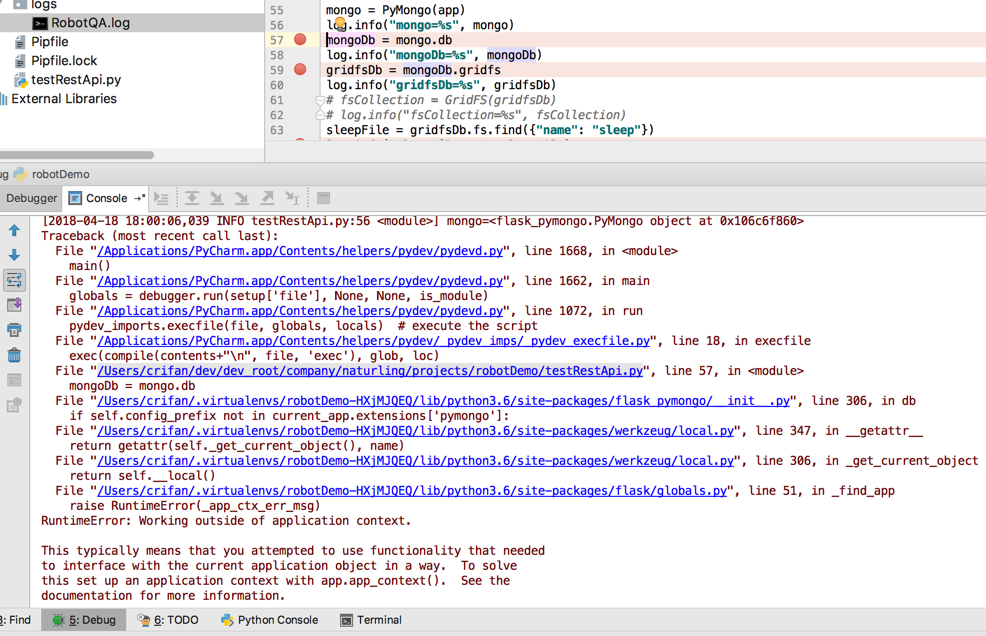This screenshot has height=636, width=986.
Task: Click the Pipfile.lock file icon
Action: click(x=21, y=61)
